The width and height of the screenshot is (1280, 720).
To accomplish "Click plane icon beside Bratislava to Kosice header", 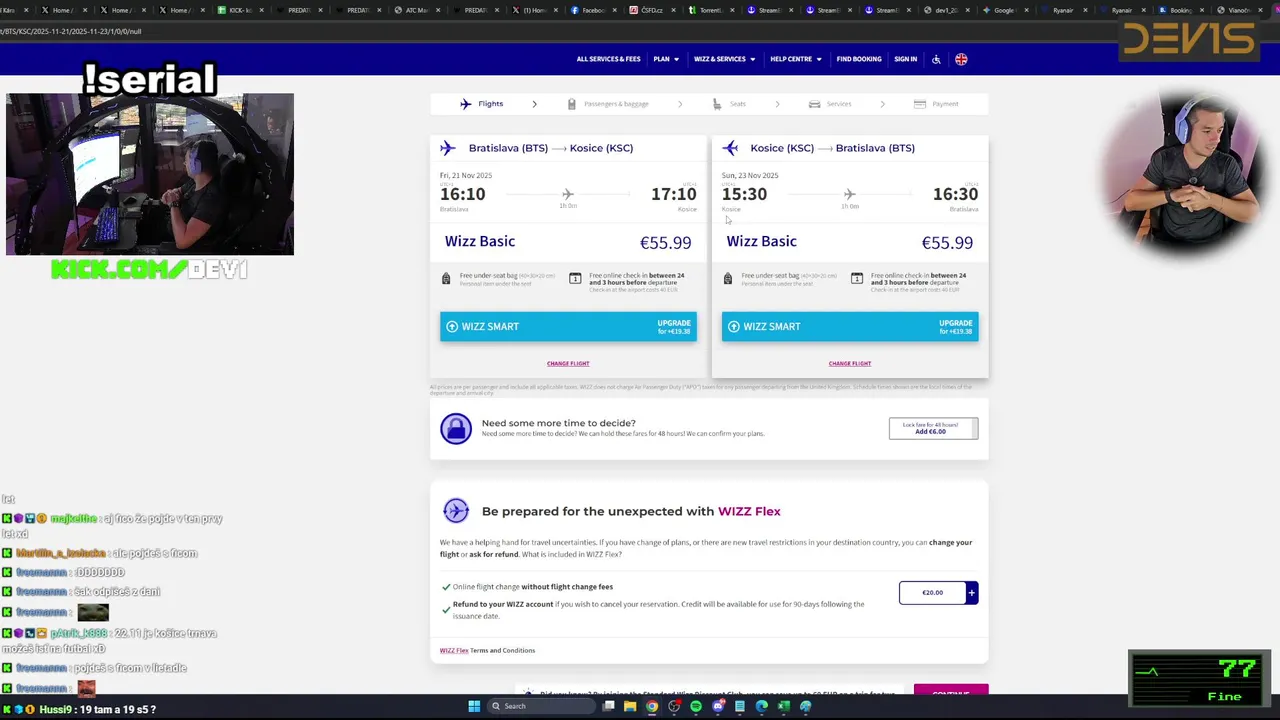I will [448, 148].
